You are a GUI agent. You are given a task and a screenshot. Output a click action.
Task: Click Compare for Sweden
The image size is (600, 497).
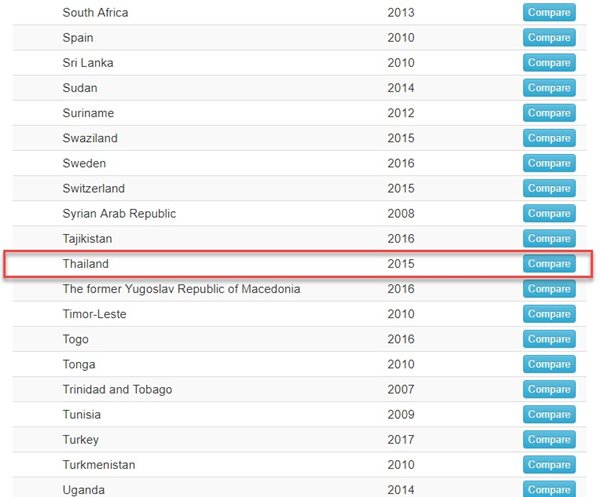point(549,163)
